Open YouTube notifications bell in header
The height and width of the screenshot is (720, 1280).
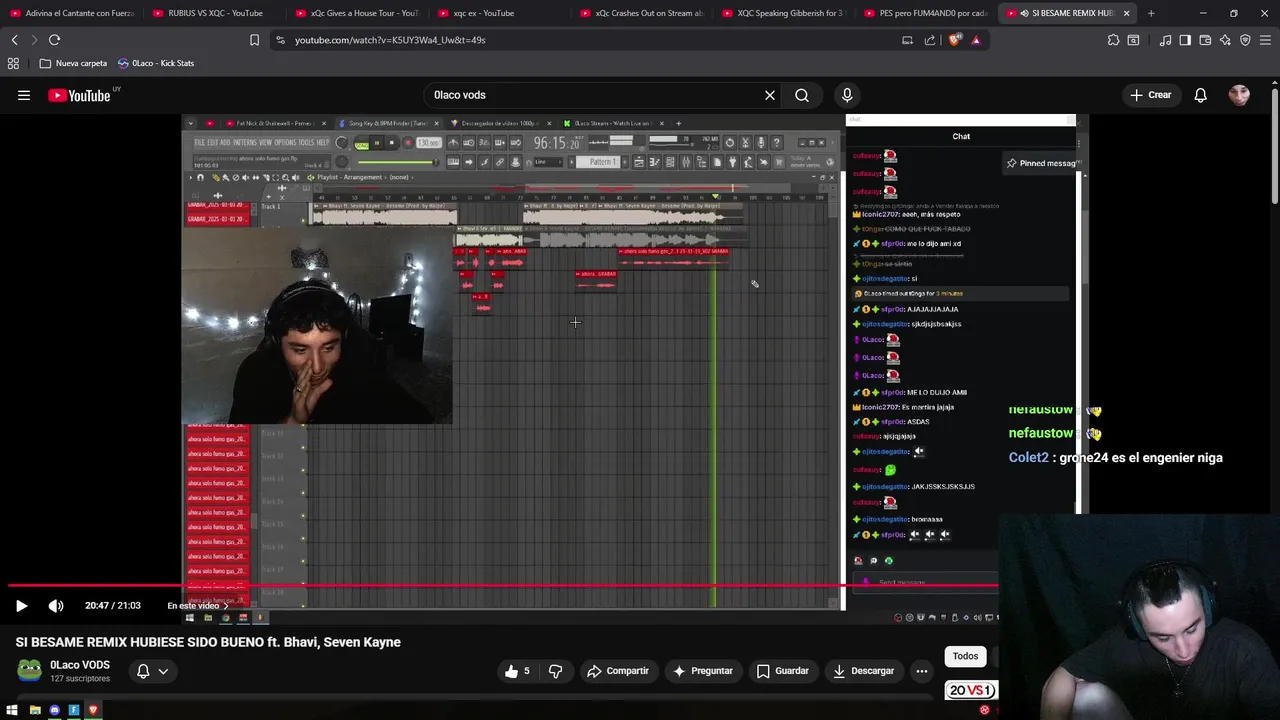pyautogui.click(x=1201, y=95)
